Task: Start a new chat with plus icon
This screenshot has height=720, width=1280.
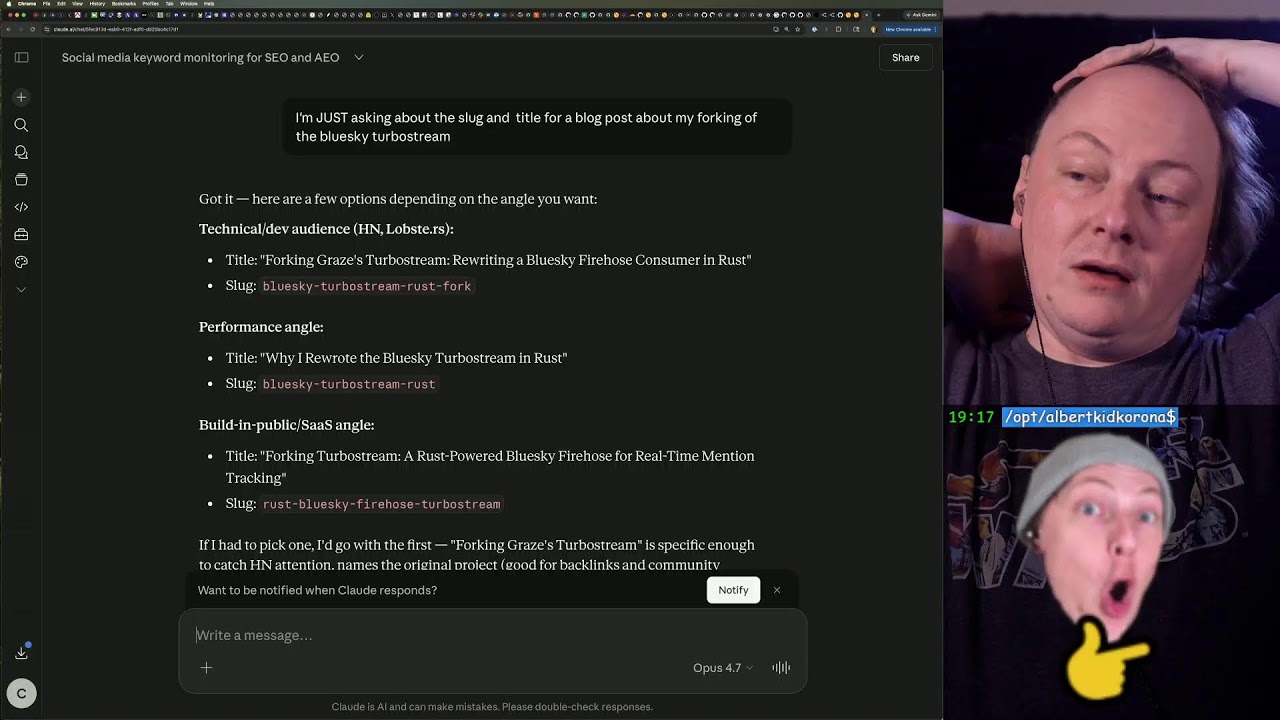Action: click(x=21, y=97)
